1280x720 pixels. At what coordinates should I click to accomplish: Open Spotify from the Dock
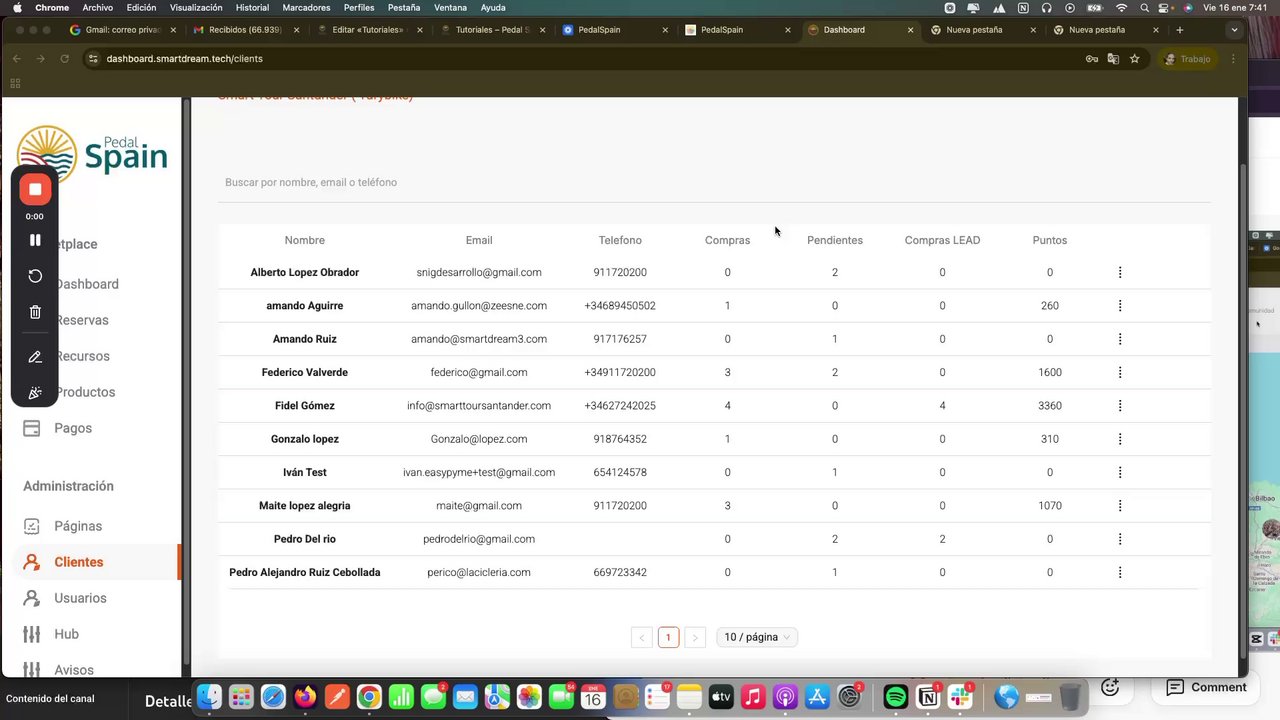pos(895,697)
